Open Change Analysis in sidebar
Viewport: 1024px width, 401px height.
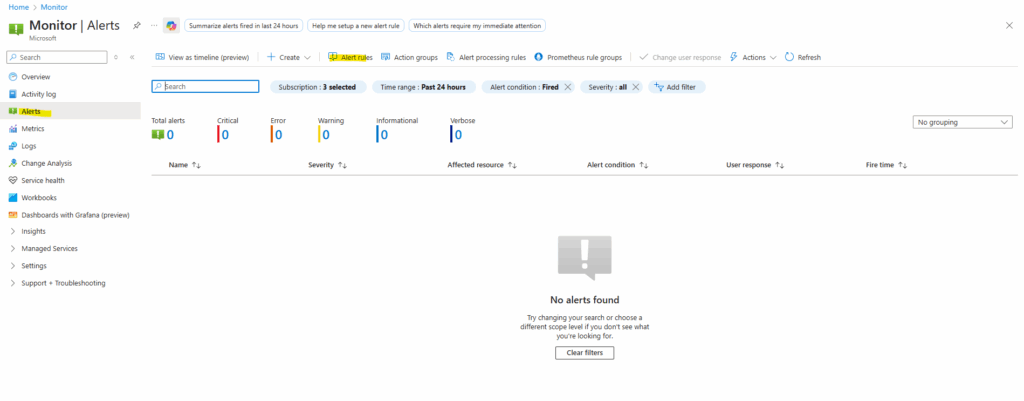47,163
